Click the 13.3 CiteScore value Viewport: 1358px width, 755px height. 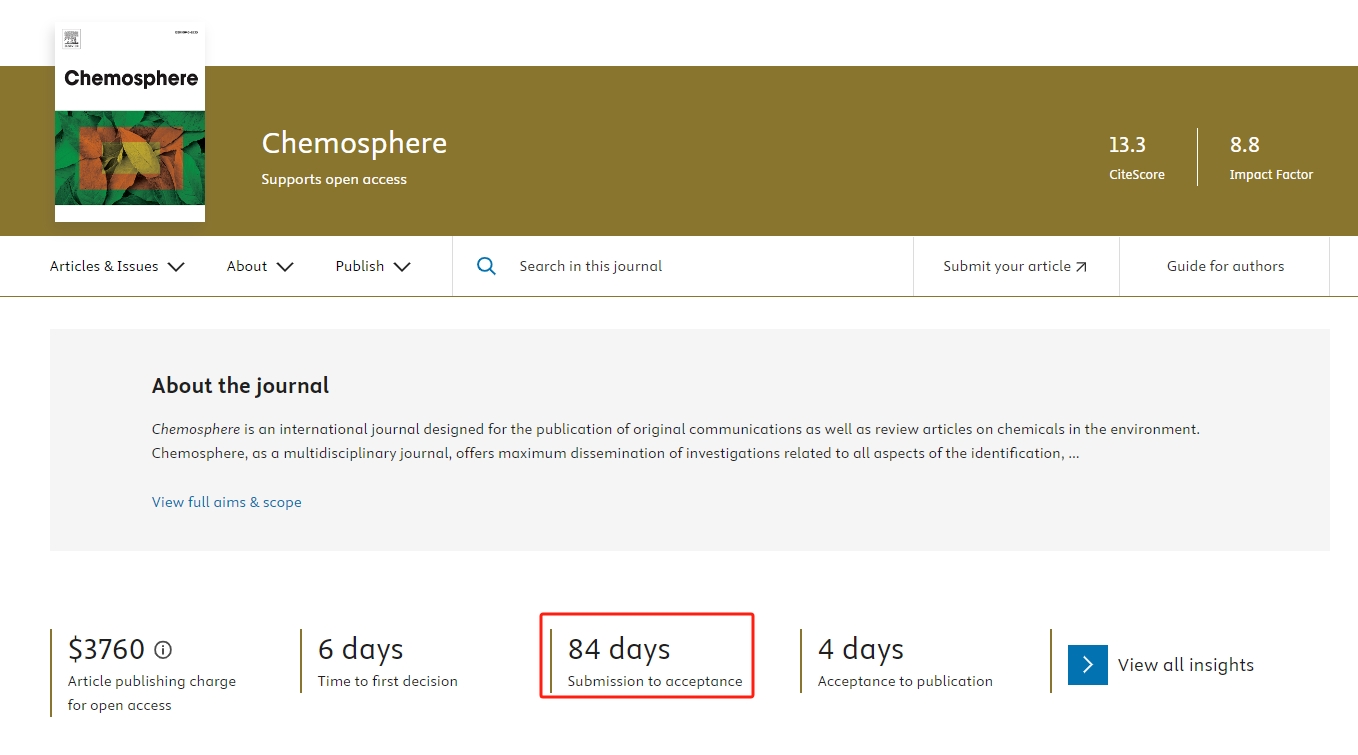coord(1127,145)
